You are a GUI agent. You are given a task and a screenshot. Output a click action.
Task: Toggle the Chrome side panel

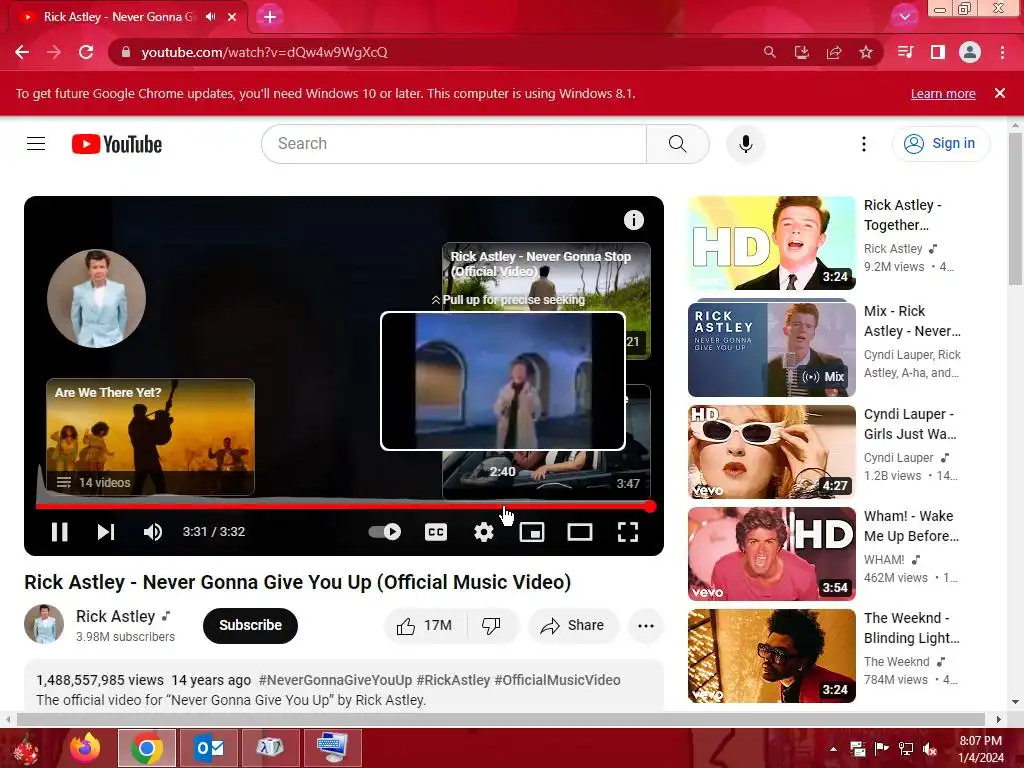tap(937, 52)
